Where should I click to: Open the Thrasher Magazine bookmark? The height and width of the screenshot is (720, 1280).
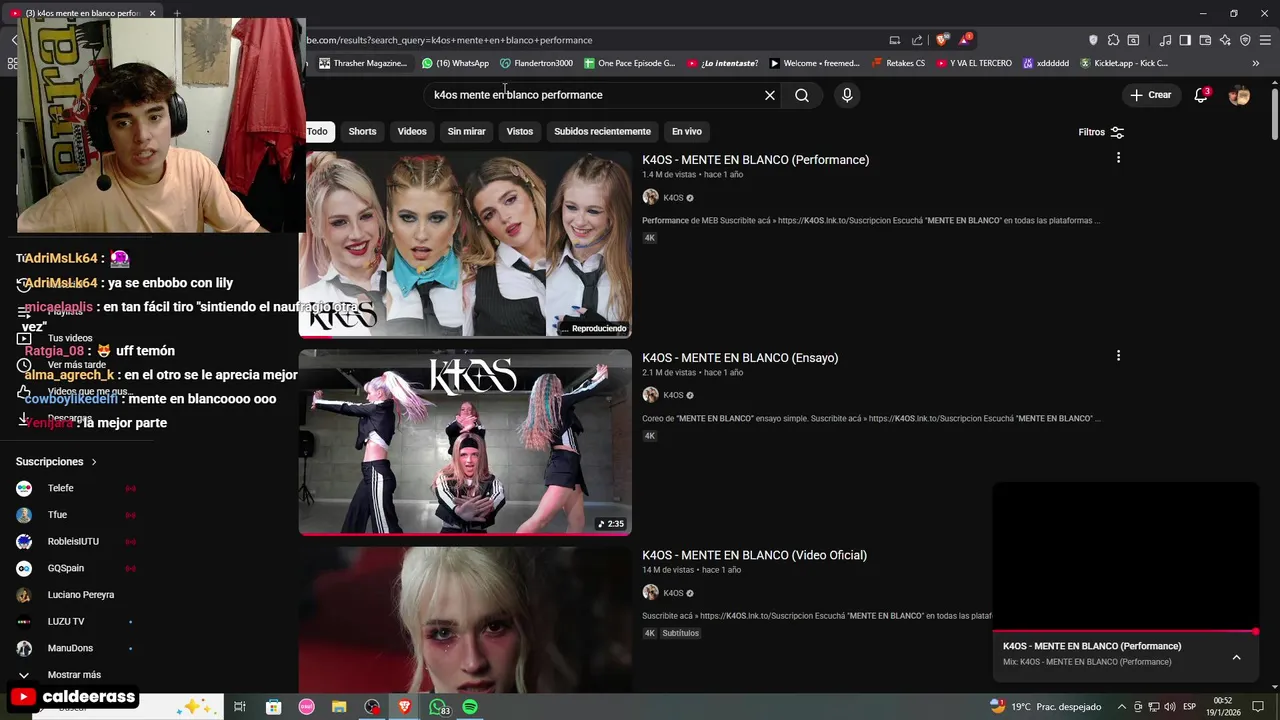[x=363, y=63]
